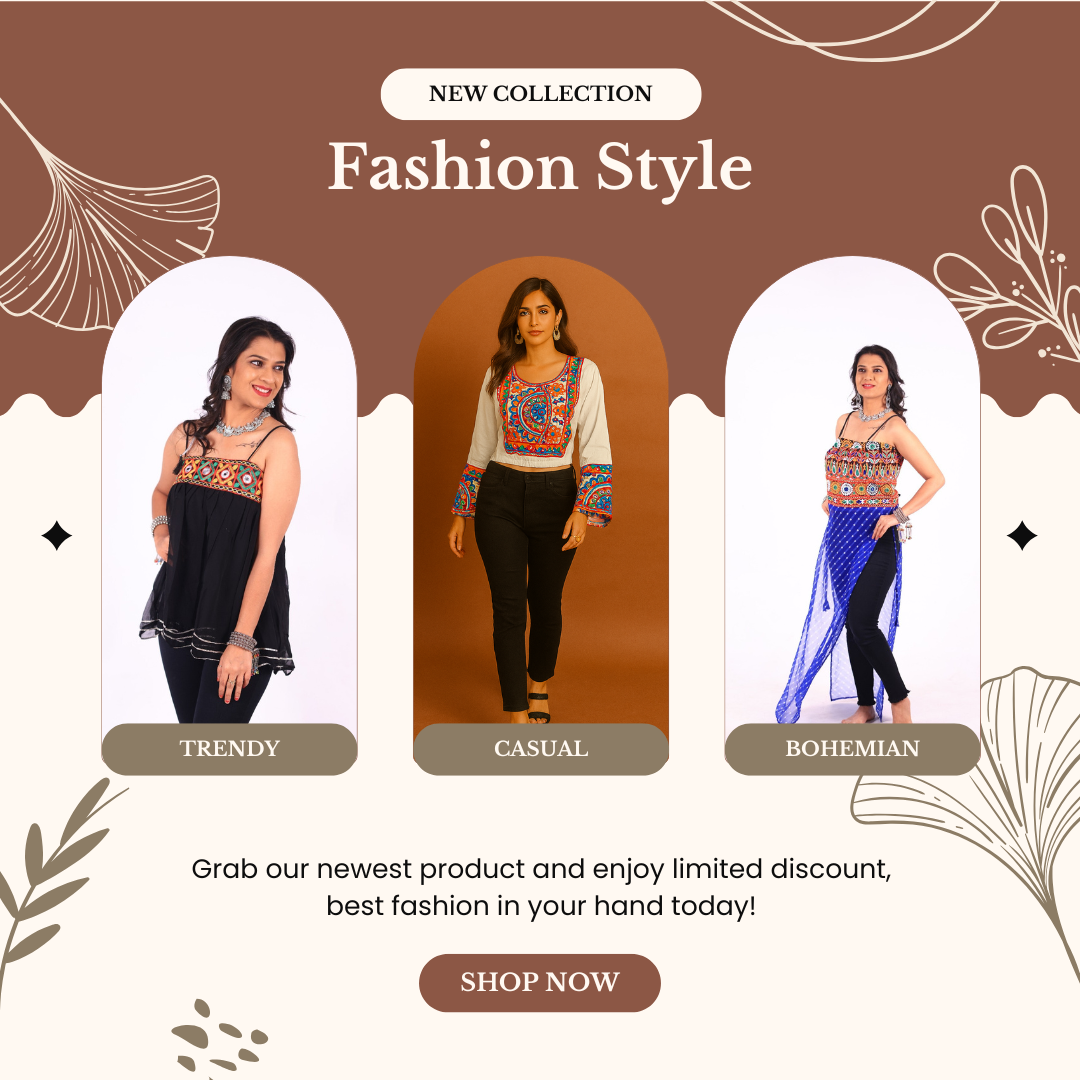Click the BOHEMIAN category label
This screenshot has height=1080, width=1080.
(852, 749)
